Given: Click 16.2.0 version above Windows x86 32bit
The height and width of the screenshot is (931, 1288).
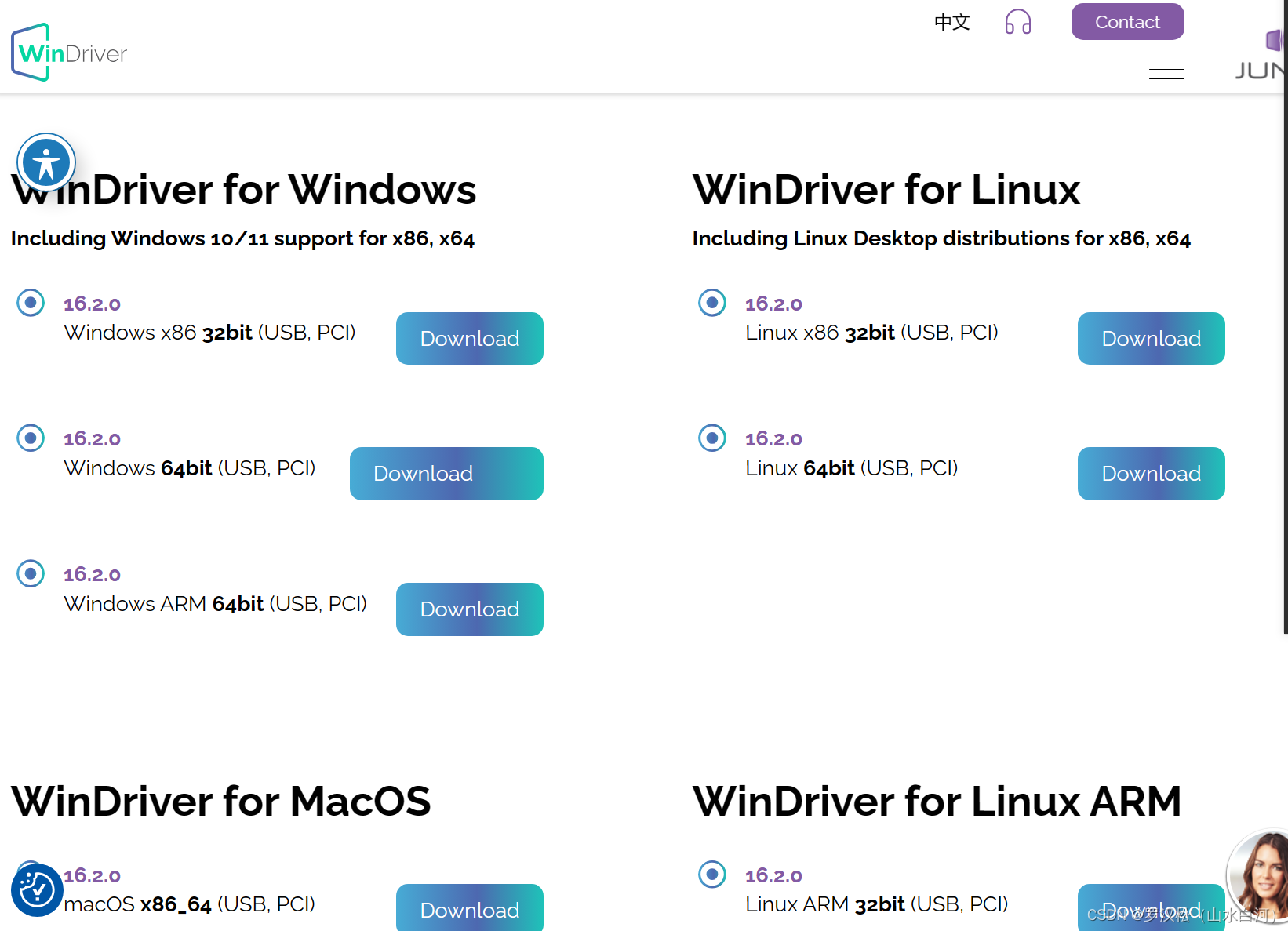Looking at the screenshot, I should pos(92,304).
